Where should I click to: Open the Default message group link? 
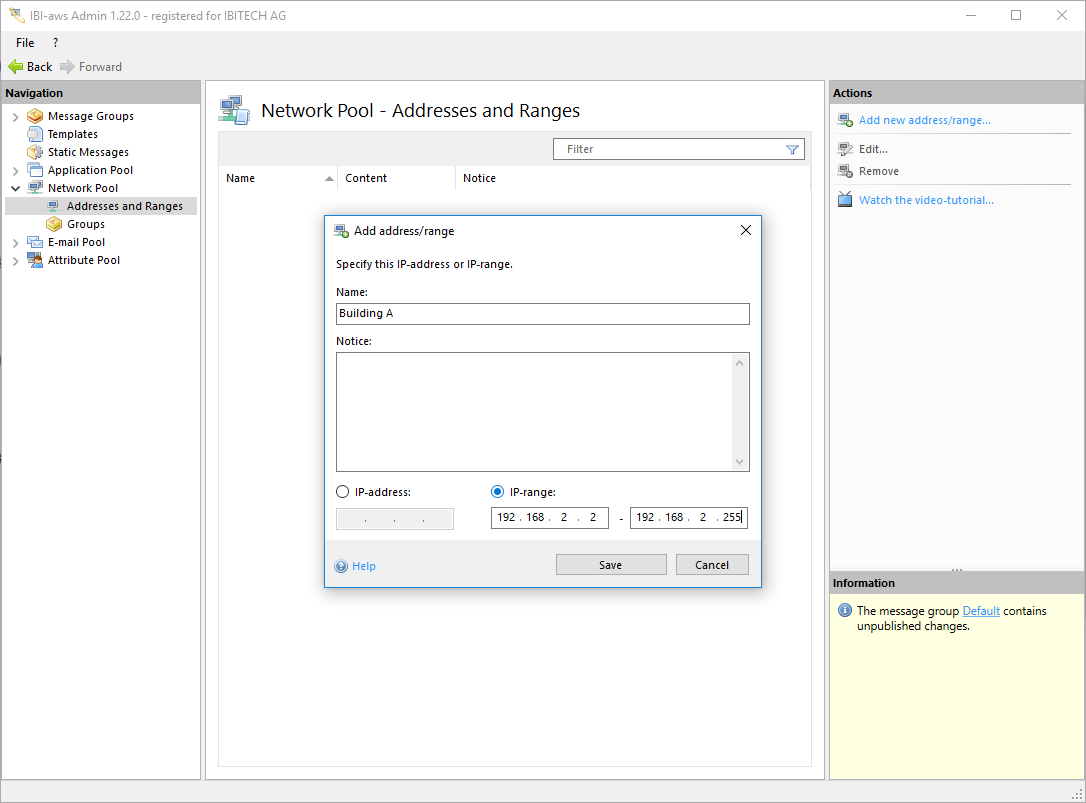(980, 611)
